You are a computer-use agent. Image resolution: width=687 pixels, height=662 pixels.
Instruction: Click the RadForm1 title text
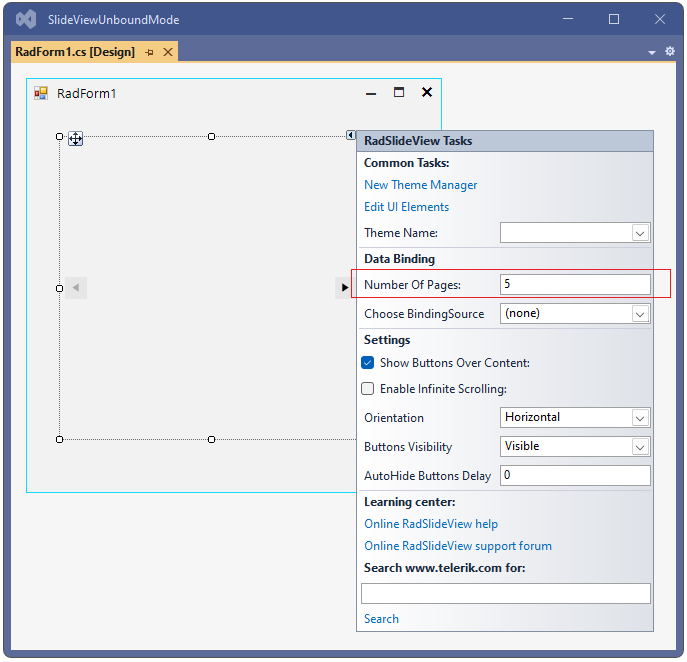click(x=86, y=93)
